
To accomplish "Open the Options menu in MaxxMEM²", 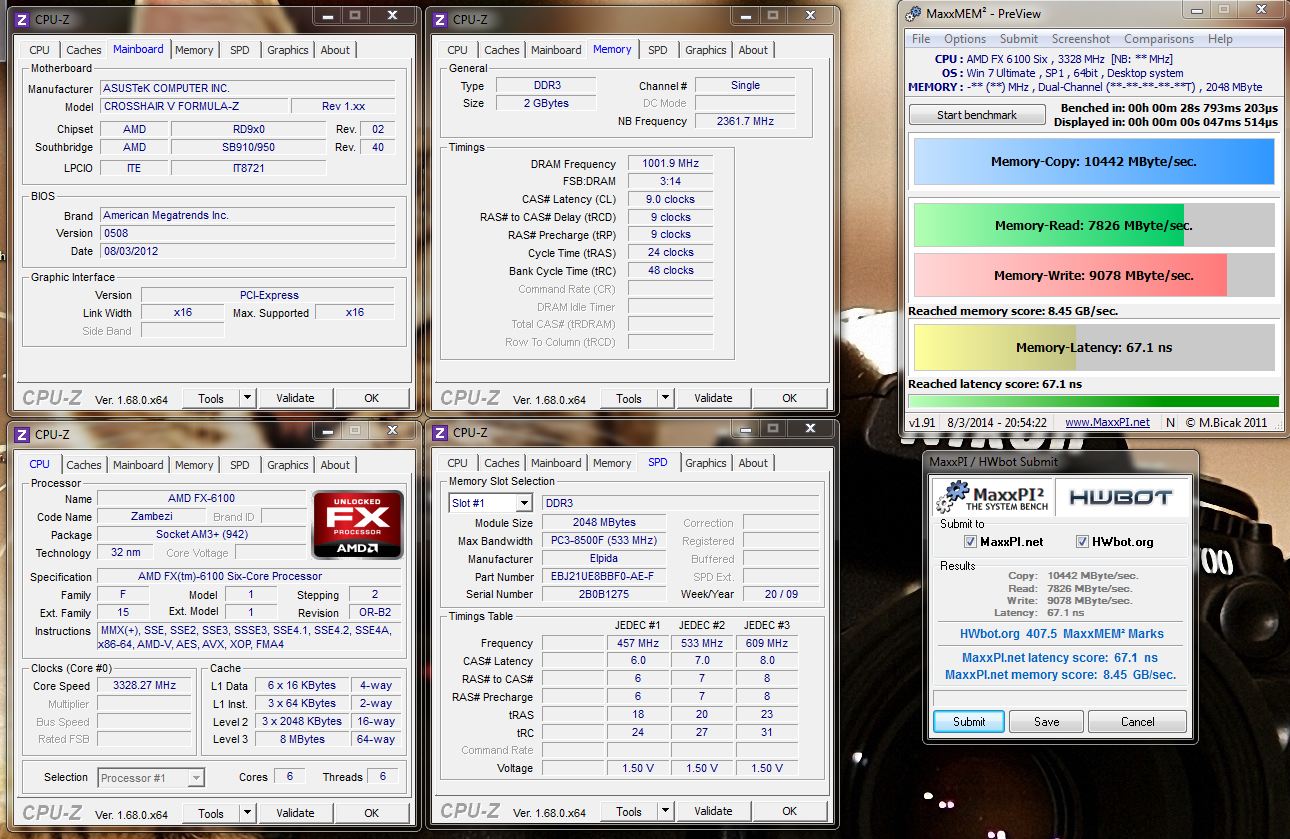I will tap(965, 39).
